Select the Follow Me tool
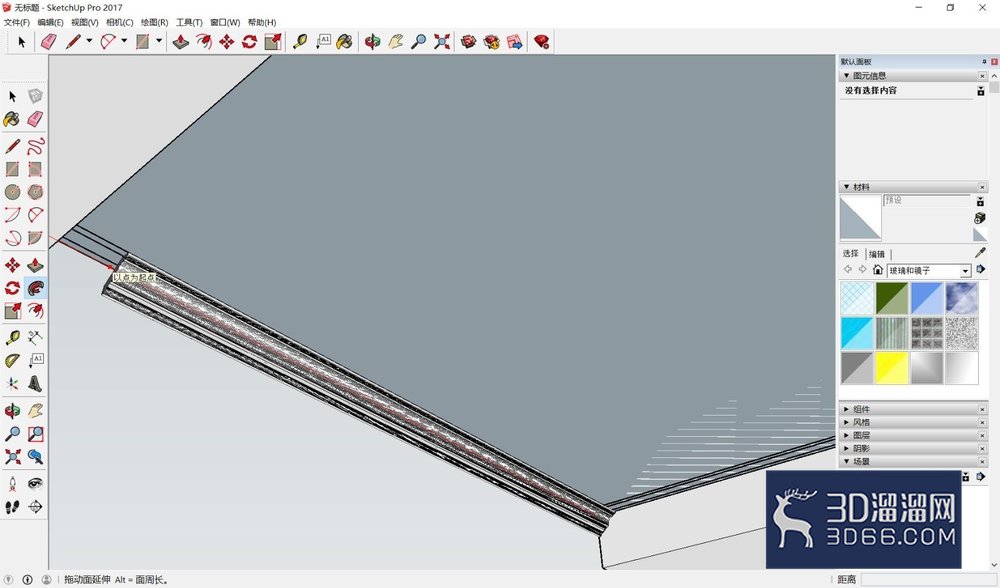Image resolution: width=1000 pixels, height=588 pixels. (35, 288)
